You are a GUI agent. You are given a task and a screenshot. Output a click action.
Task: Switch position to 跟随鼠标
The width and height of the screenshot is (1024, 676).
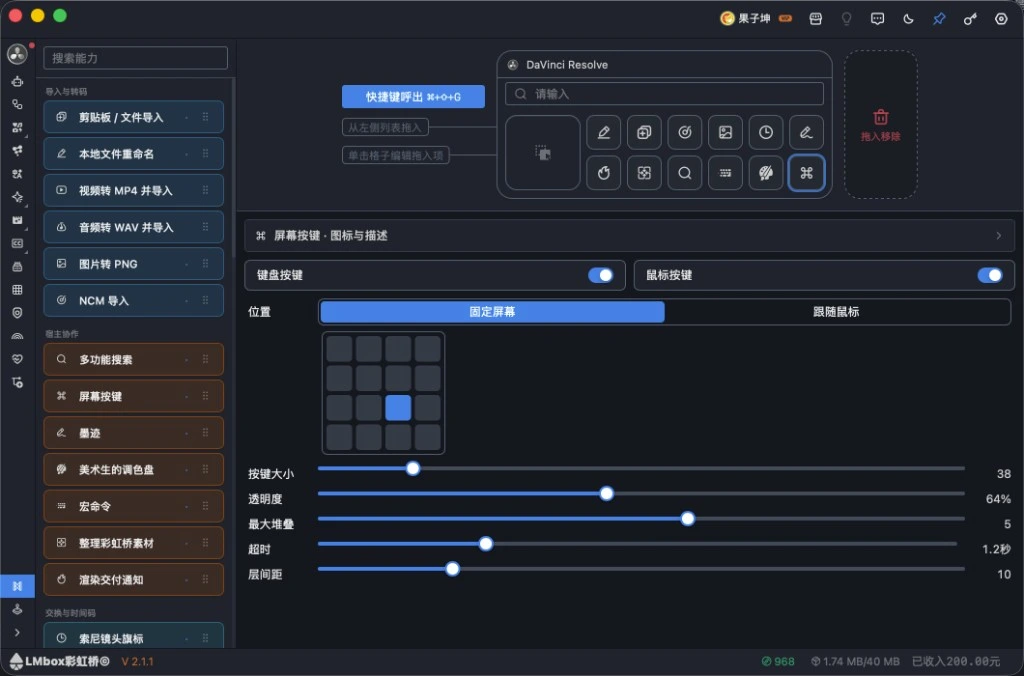click(x=836, y=312)
